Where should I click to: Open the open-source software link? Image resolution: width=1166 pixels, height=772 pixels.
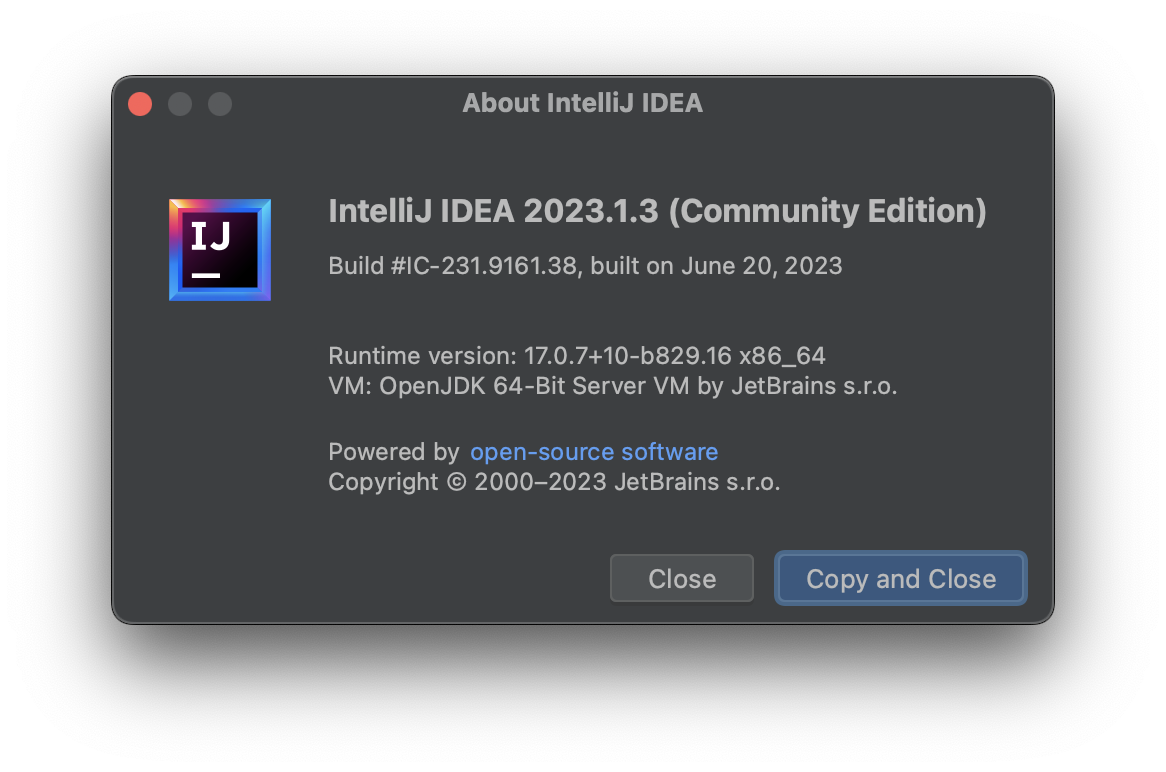594,451
